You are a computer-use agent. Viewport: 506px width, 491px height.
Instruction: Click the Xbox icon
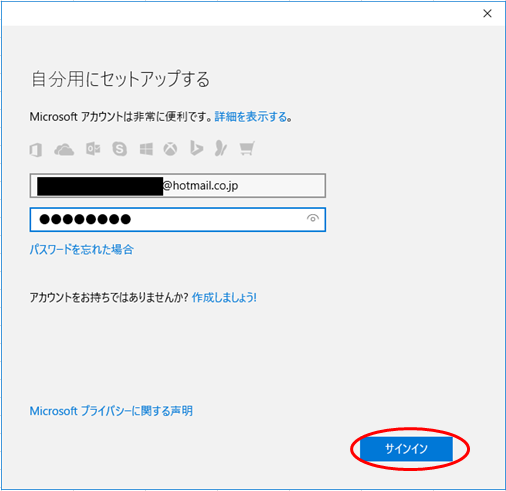(x=170, y=149)
